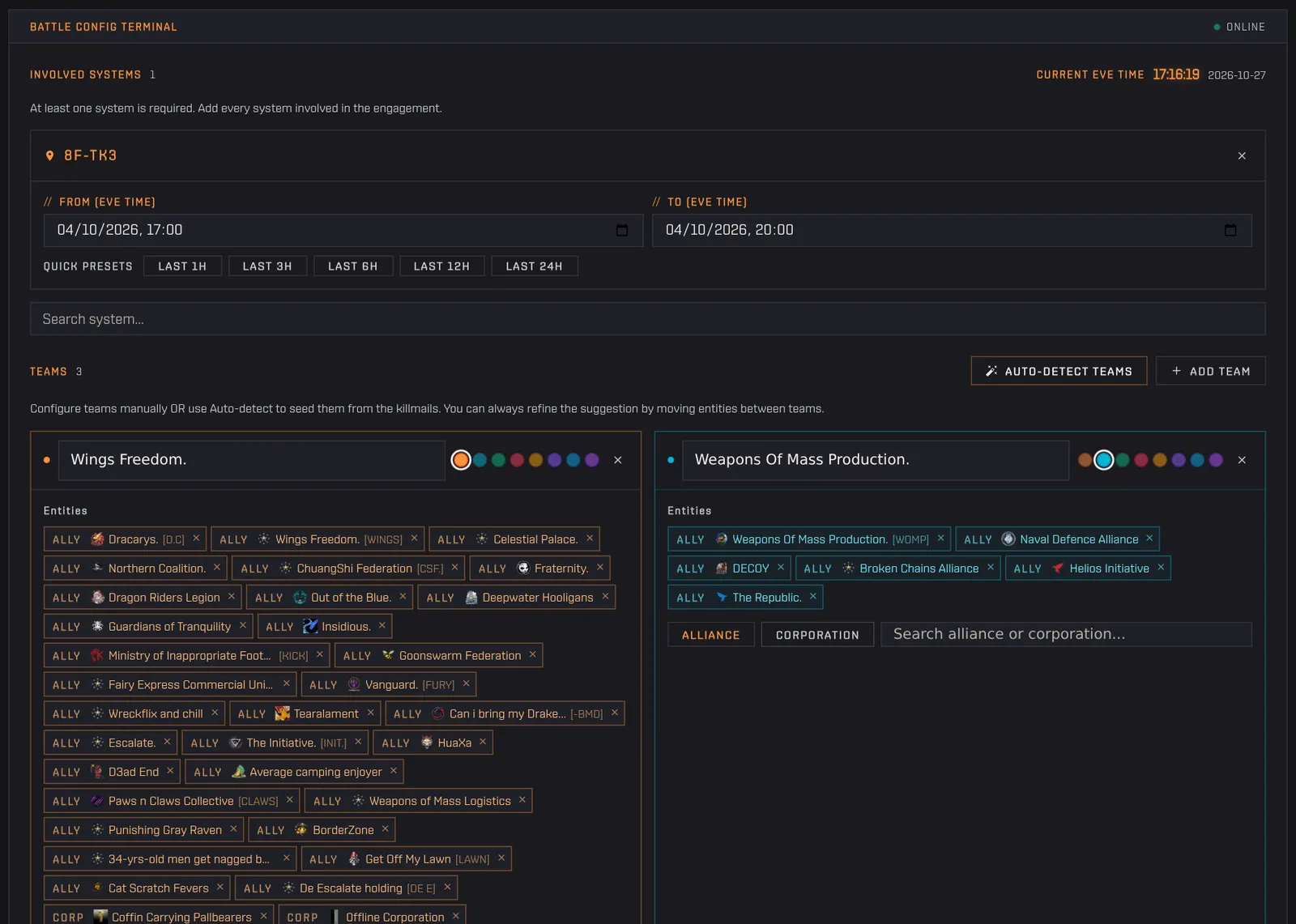Focus the Search alliance or corporation field
Screen dimensions: 1296x924
click(1066, 634)
